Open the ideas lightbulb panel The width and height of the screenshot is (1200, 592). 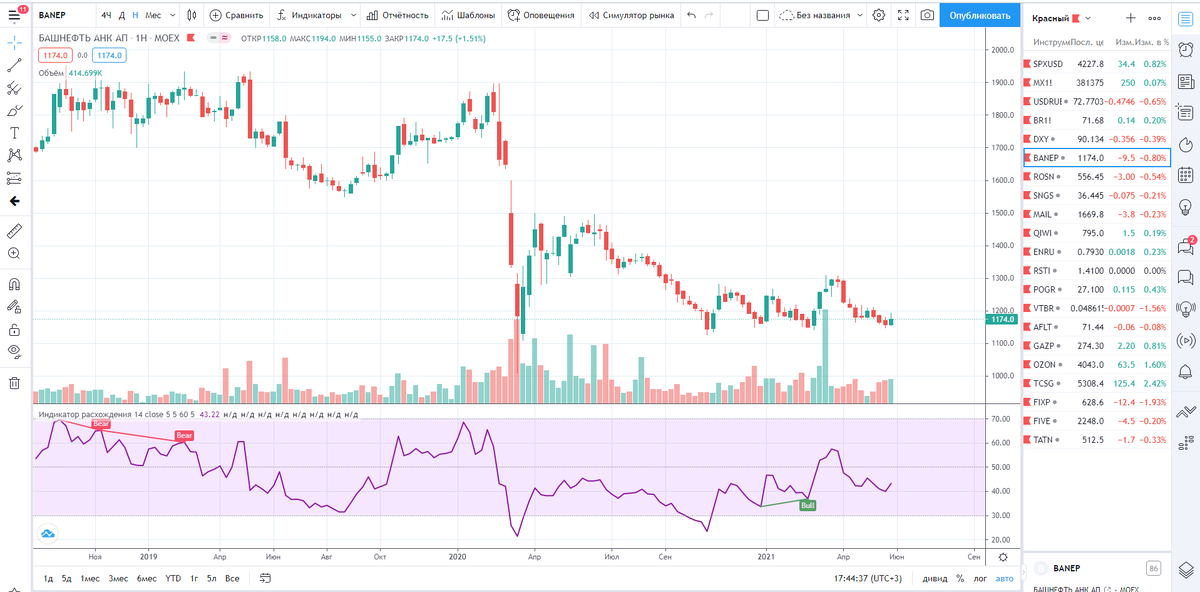click(1185, 206)
